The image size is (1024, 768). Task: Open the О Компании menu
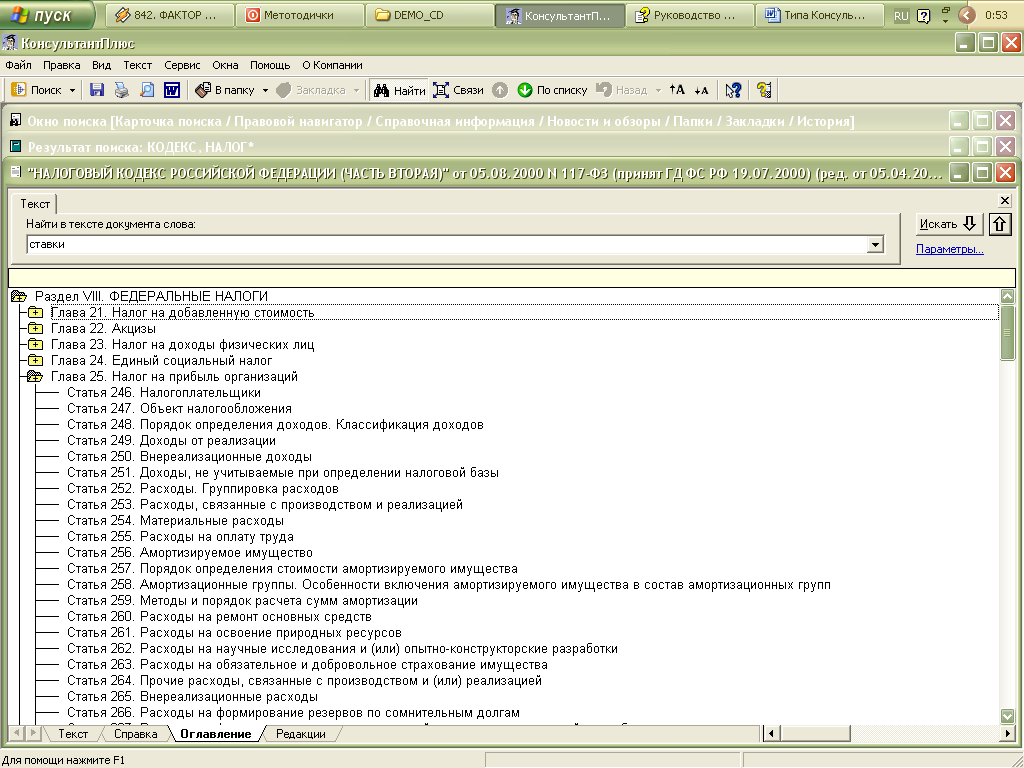[332, 65]
